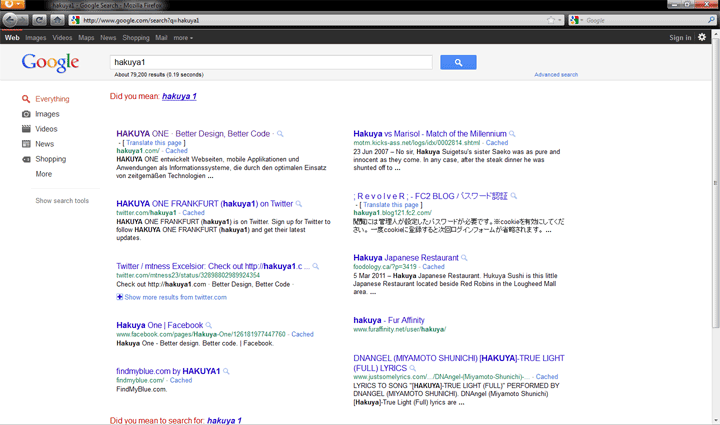The image size is (720, 425).
Task: Click the 'hakuya 1' did you mean suggestion
Action: pos(179,96)
